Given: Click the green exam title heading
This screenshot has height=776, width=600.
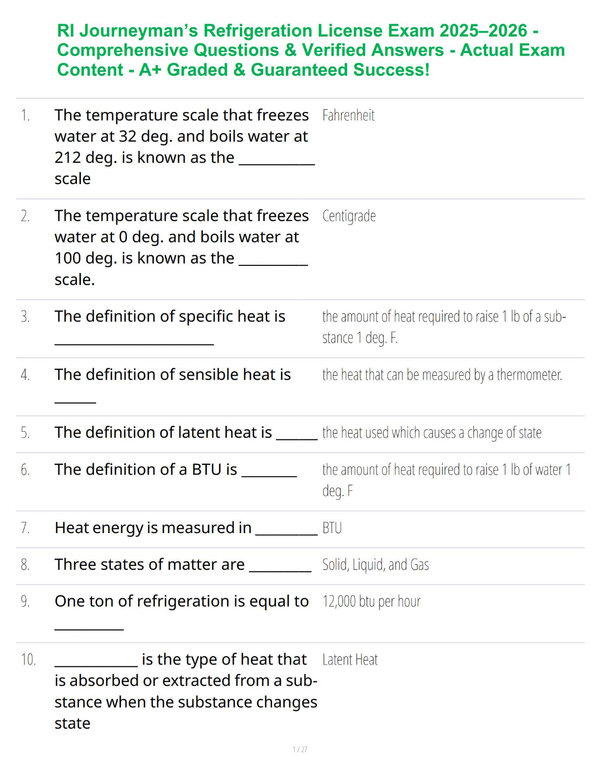Looking at the screenshot, I should click(311, 50).
